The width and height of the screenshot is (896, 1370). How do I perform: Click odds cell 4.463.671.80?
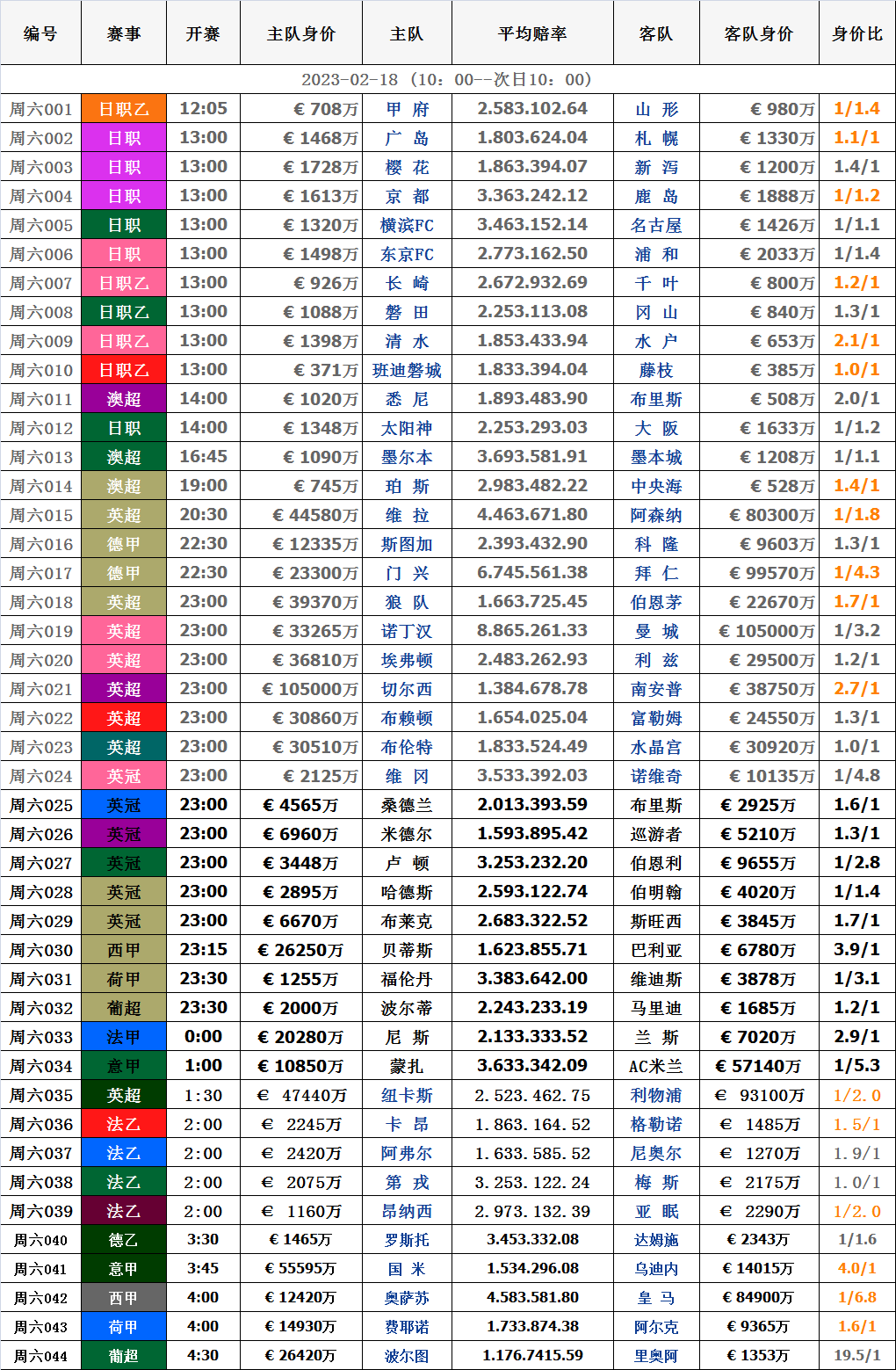(x=532, y=515)
